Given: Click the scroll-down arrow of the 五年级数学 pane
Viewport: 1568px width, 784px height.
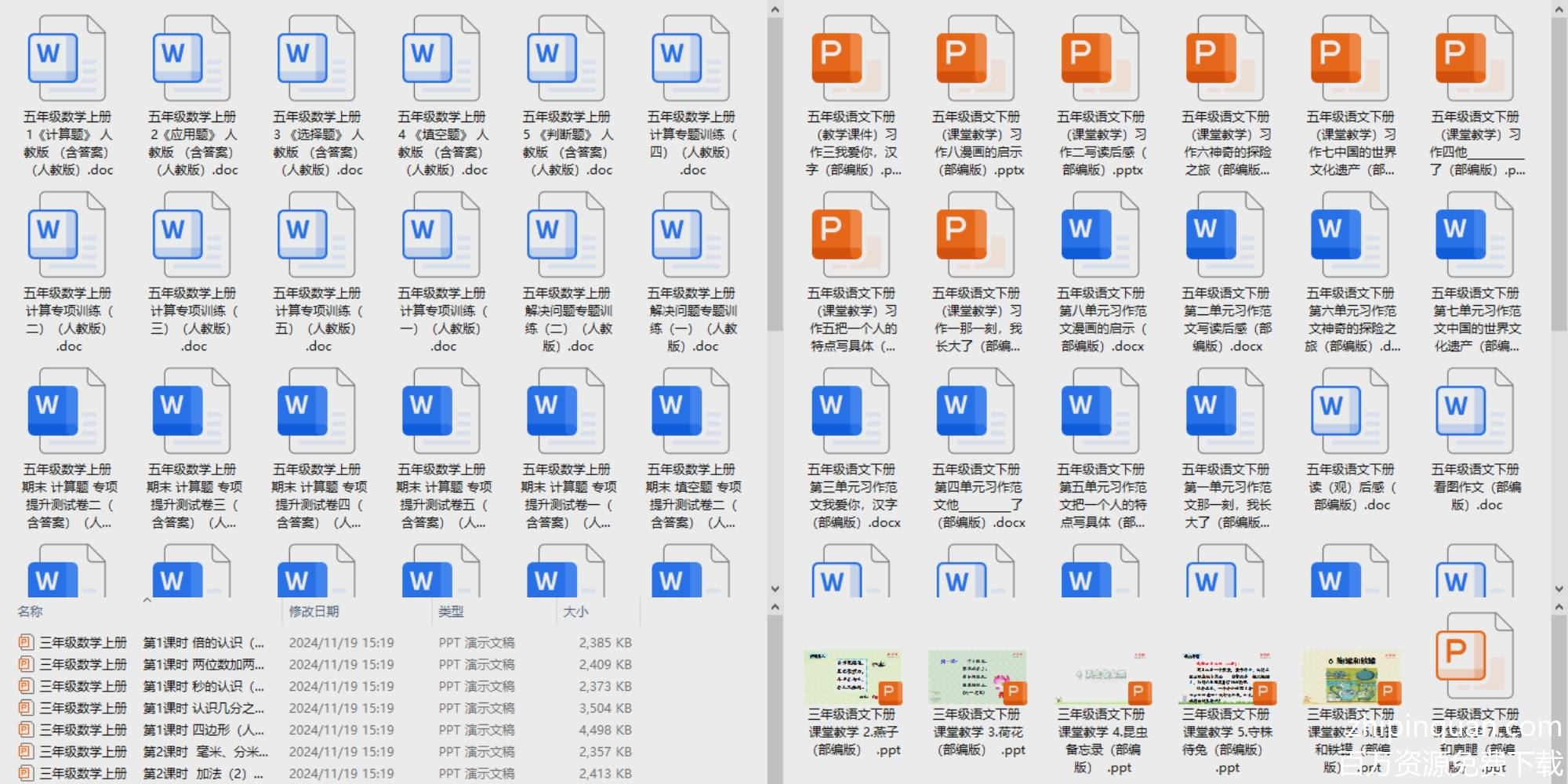Looking at the screenshot, I should pyautogui.click(x=775, y=589).
